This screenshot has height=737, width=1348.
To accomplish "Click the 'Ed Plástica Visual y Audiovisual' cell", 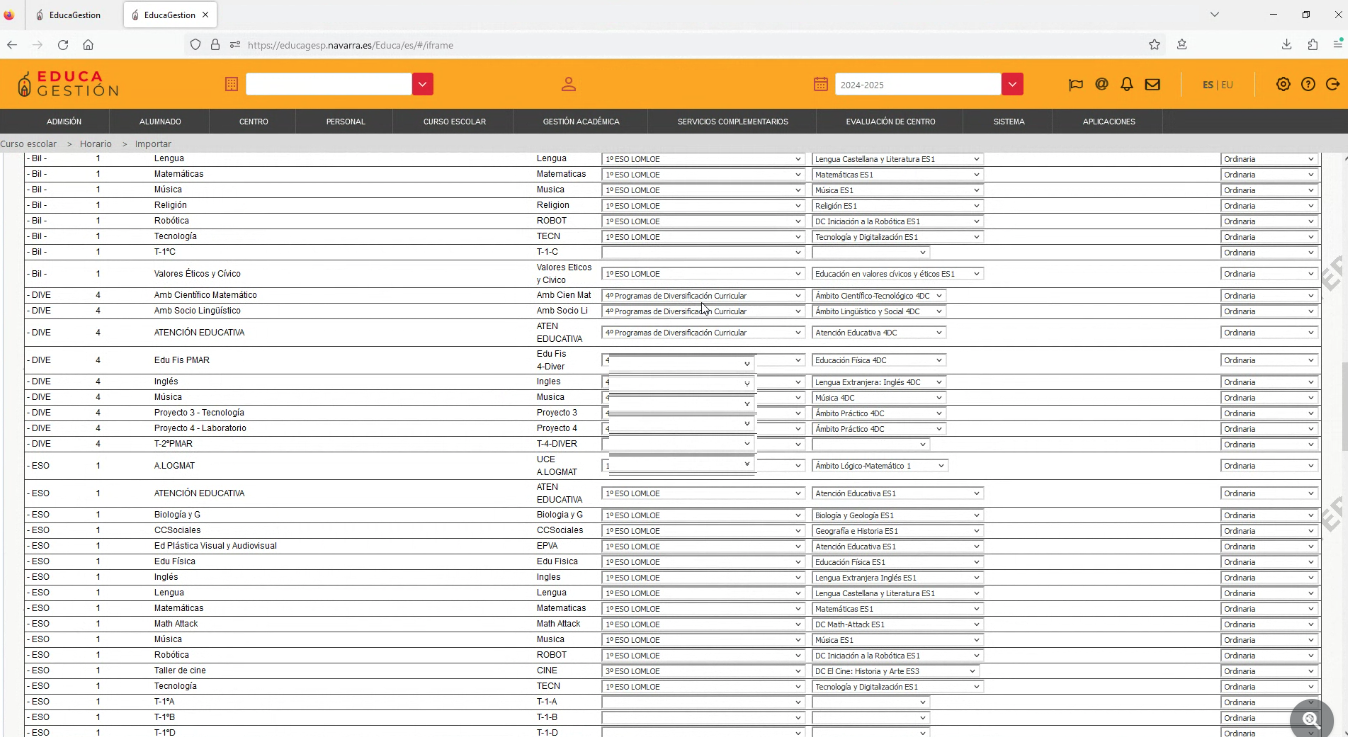I will point(215,546).
